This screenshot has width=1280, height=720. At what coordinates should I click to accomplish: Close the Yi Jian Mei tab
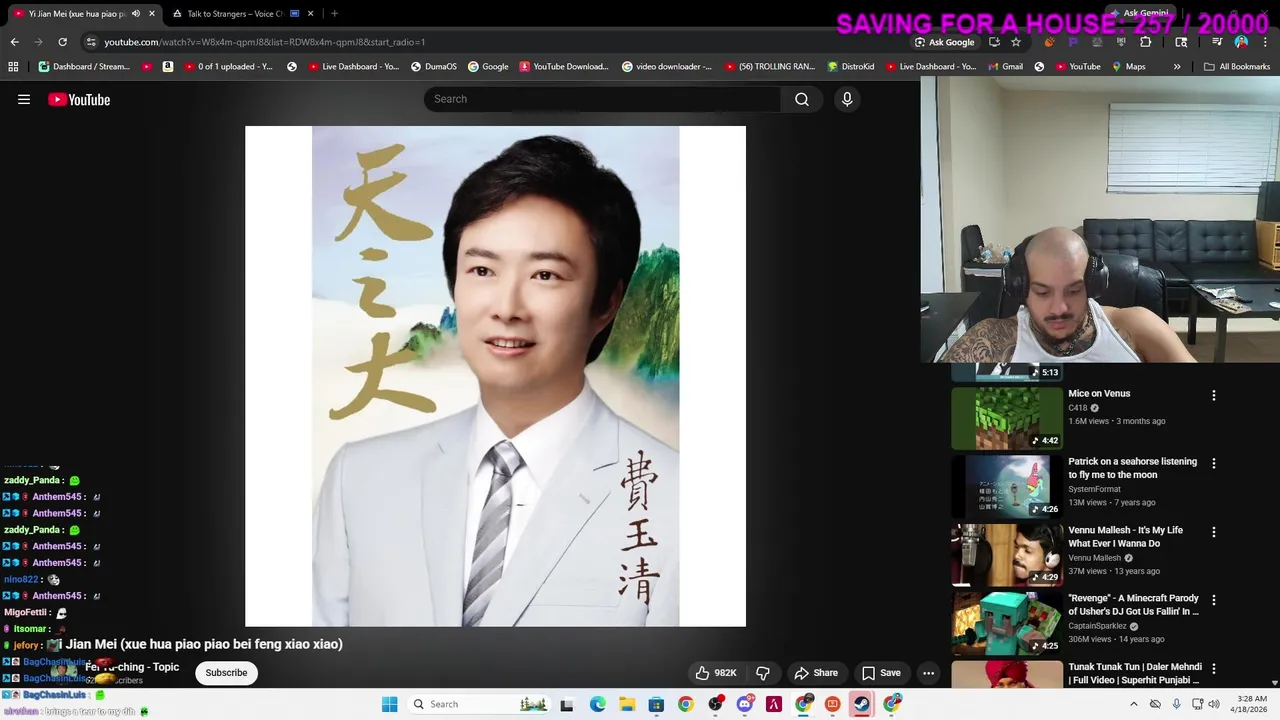(152, 13)
